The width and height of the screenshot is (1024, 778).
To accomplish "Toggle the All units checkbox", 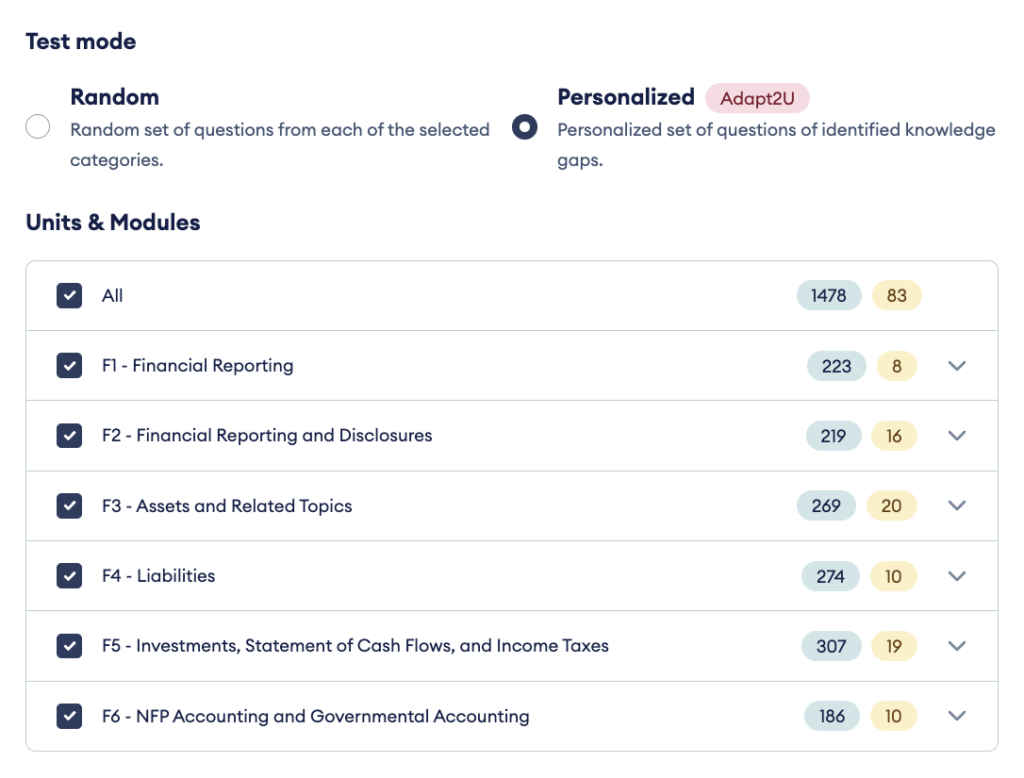I will pyautogui.click(x=69, y=296).
